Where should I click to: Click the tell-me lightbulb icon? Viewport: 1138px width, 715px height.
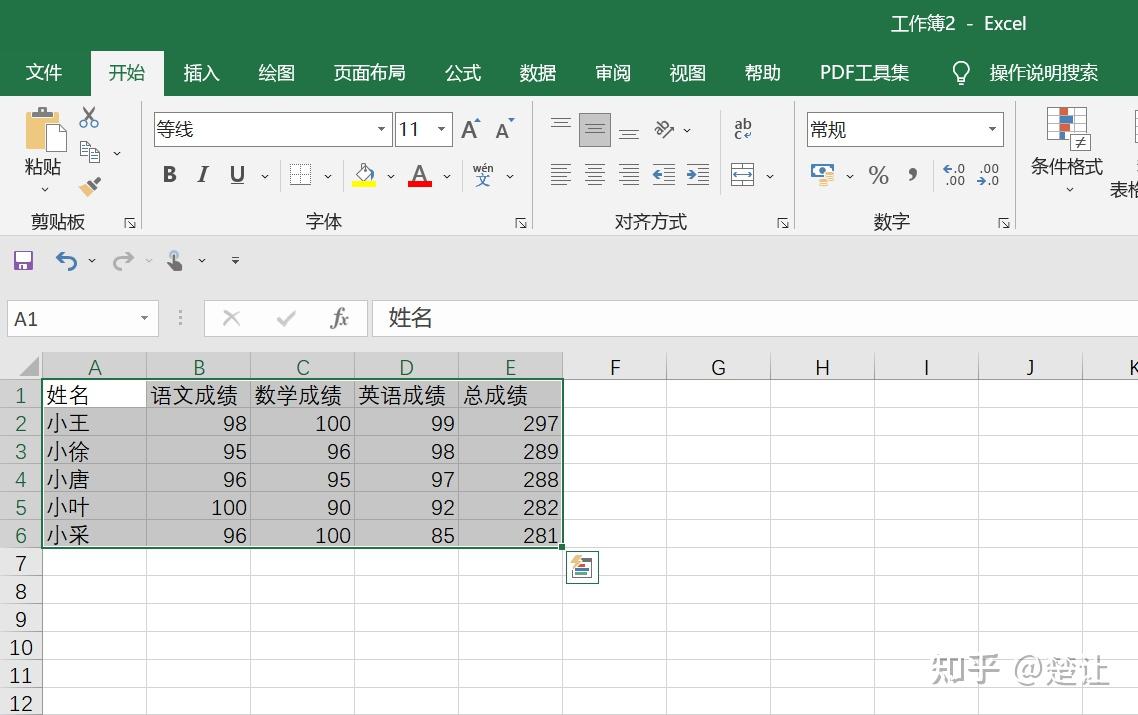point(960,73)
